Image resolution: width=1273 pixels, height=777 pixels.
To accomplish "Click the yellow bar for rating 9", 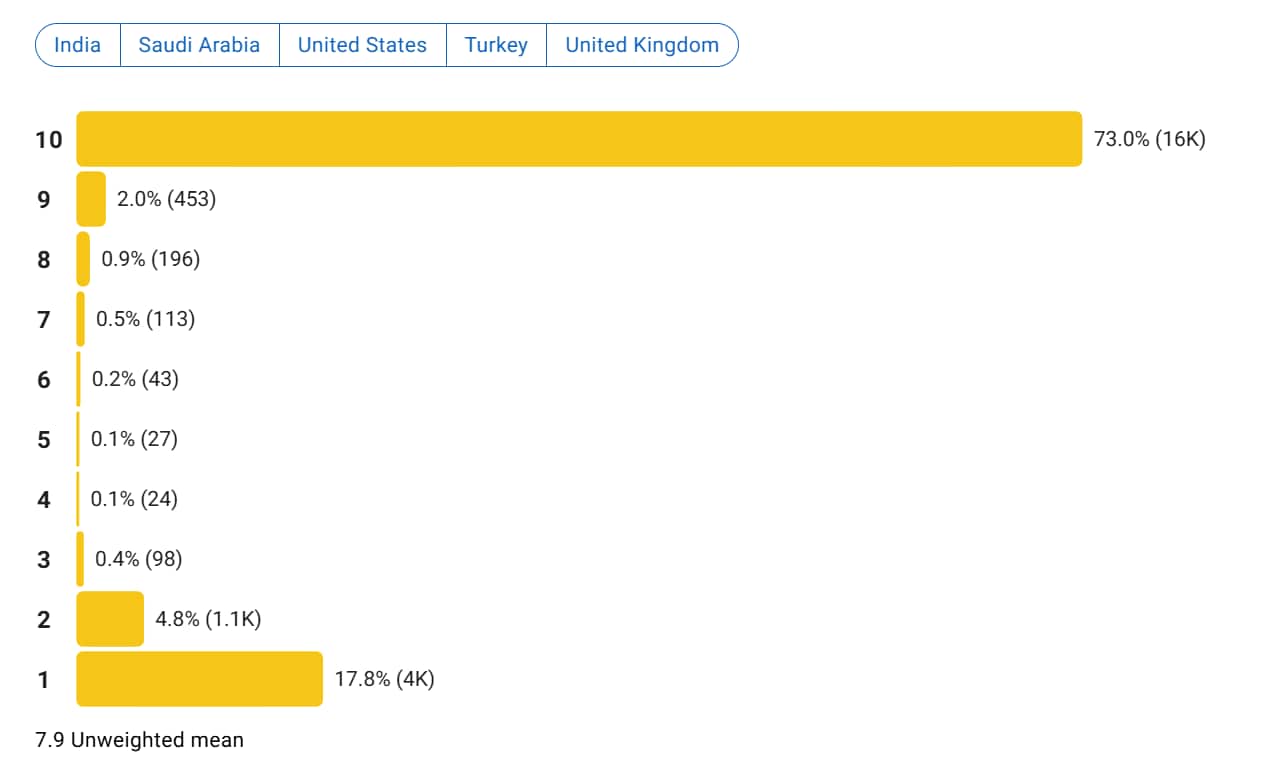I will (x=91, y=199).
